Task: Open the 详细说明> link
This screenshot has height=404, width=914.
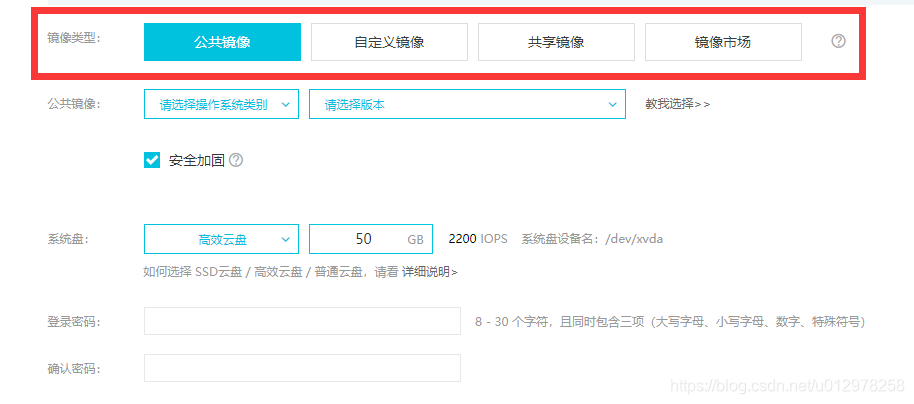Action: tap(430, 272)
